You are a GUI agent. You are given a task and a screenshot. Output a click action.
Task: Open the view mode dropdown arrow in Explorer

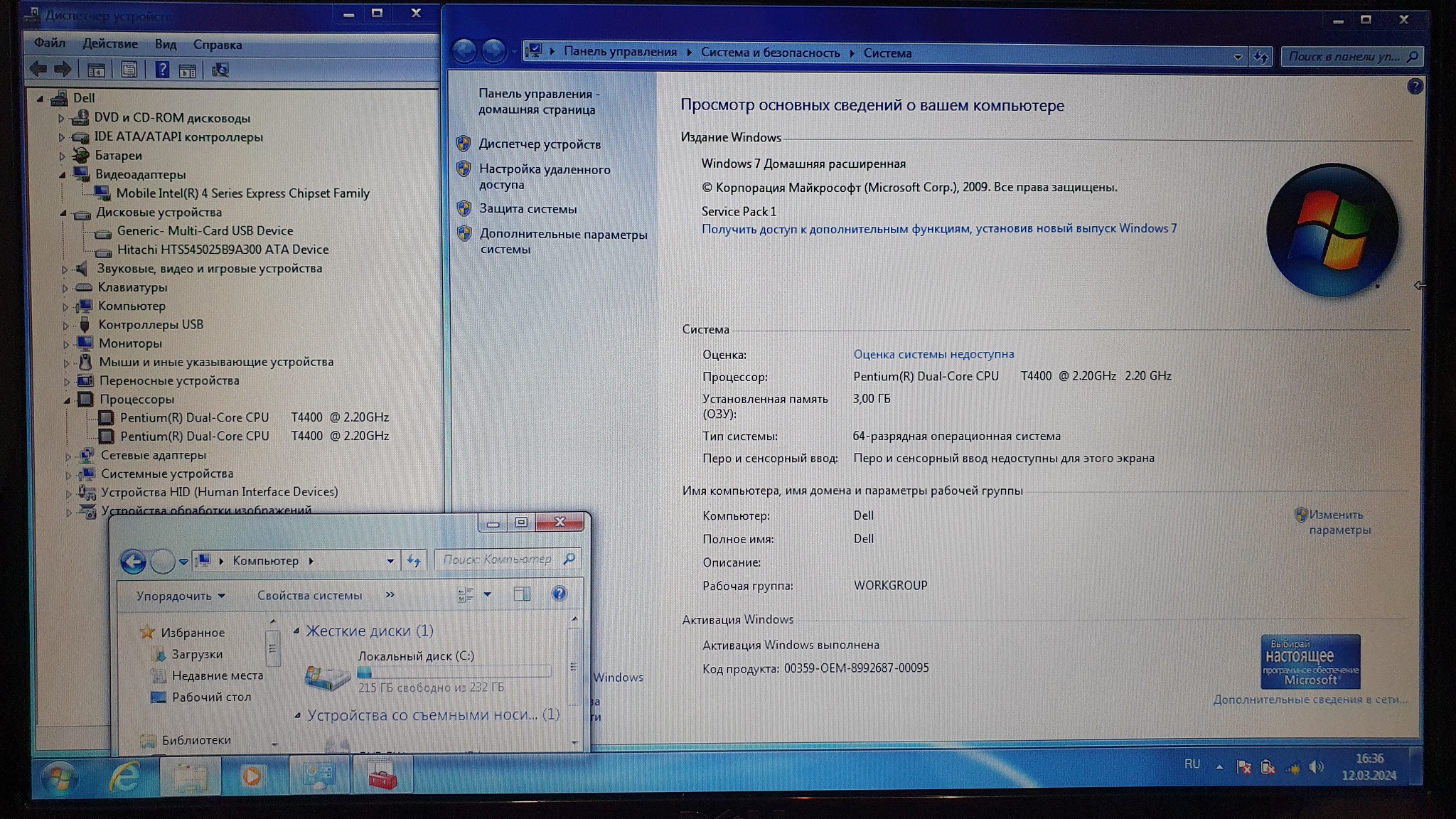[488, 594]
